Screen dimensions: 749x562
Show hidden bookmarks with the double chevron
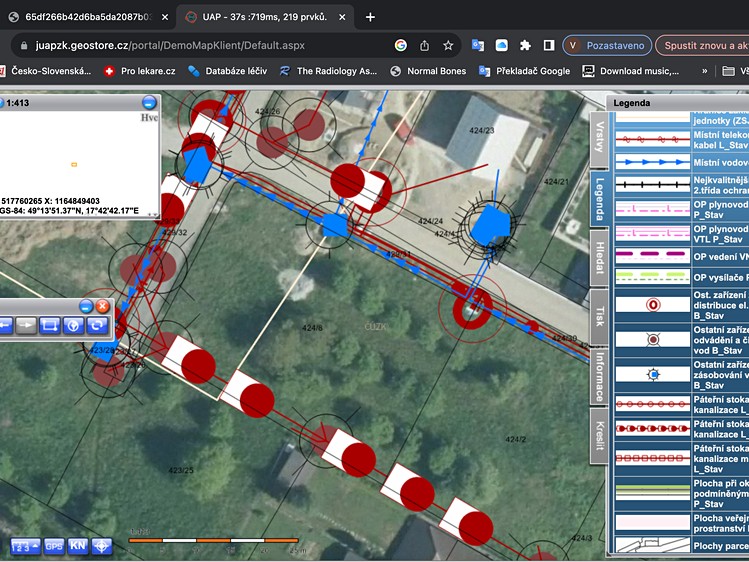click(x=704, y=71)
